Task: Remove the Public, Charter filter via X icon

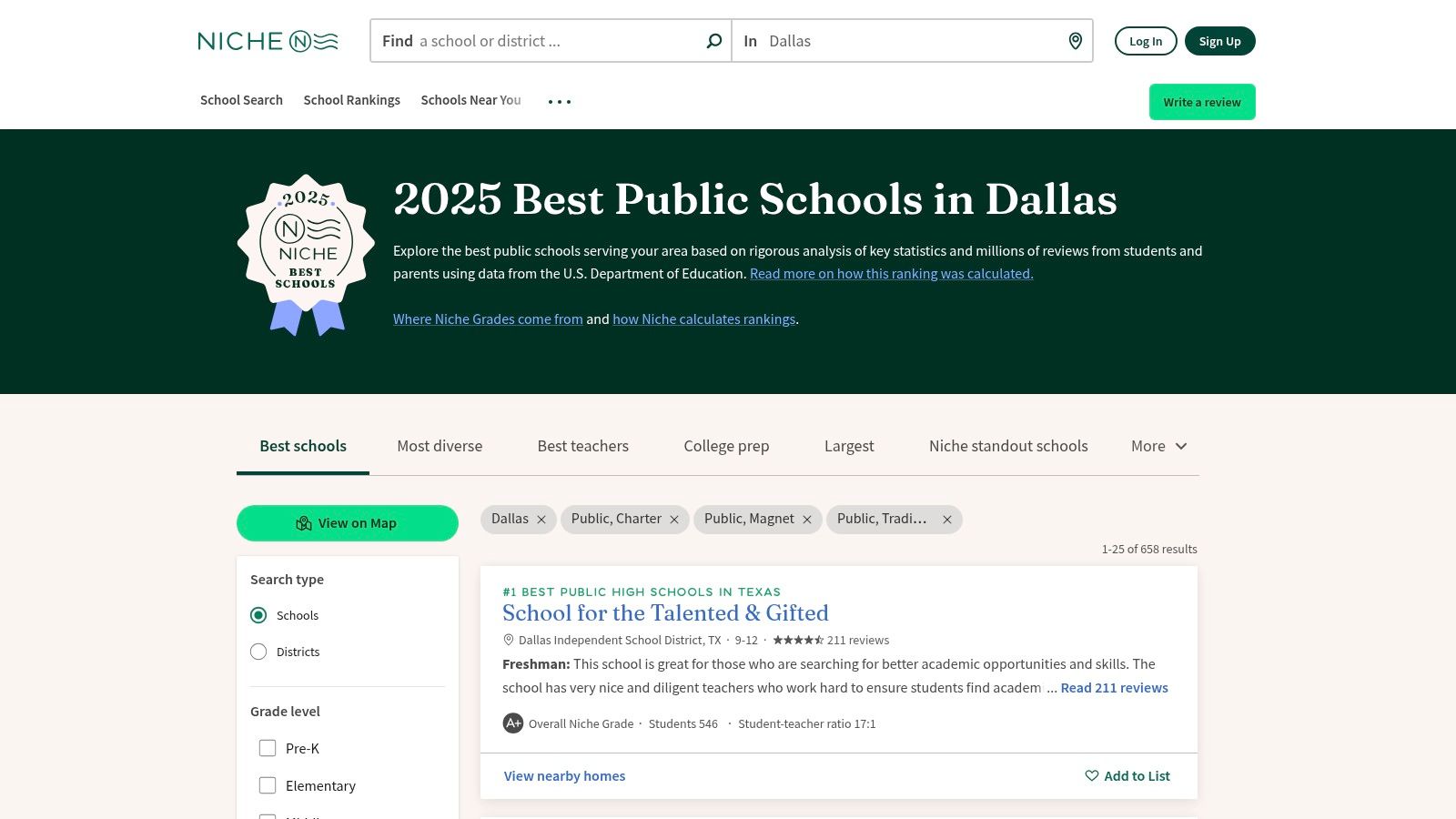Action: [x=674, y=519]
